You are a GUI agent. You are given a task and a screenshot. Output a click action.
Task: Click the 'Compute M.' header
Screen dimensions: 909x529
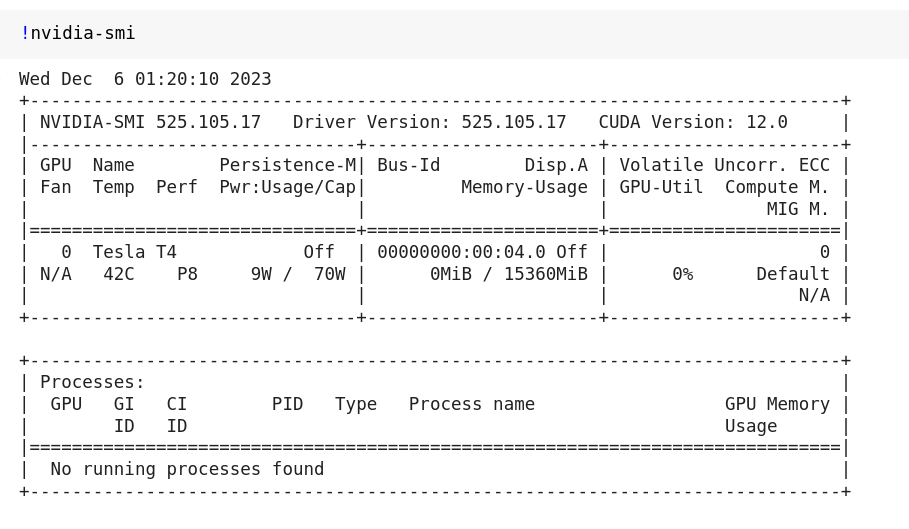tap(777, 187)
